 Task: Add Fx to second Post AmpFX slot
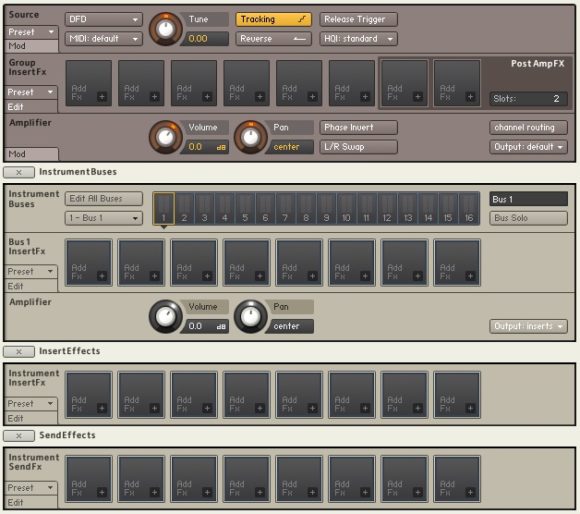click(457, 83)
